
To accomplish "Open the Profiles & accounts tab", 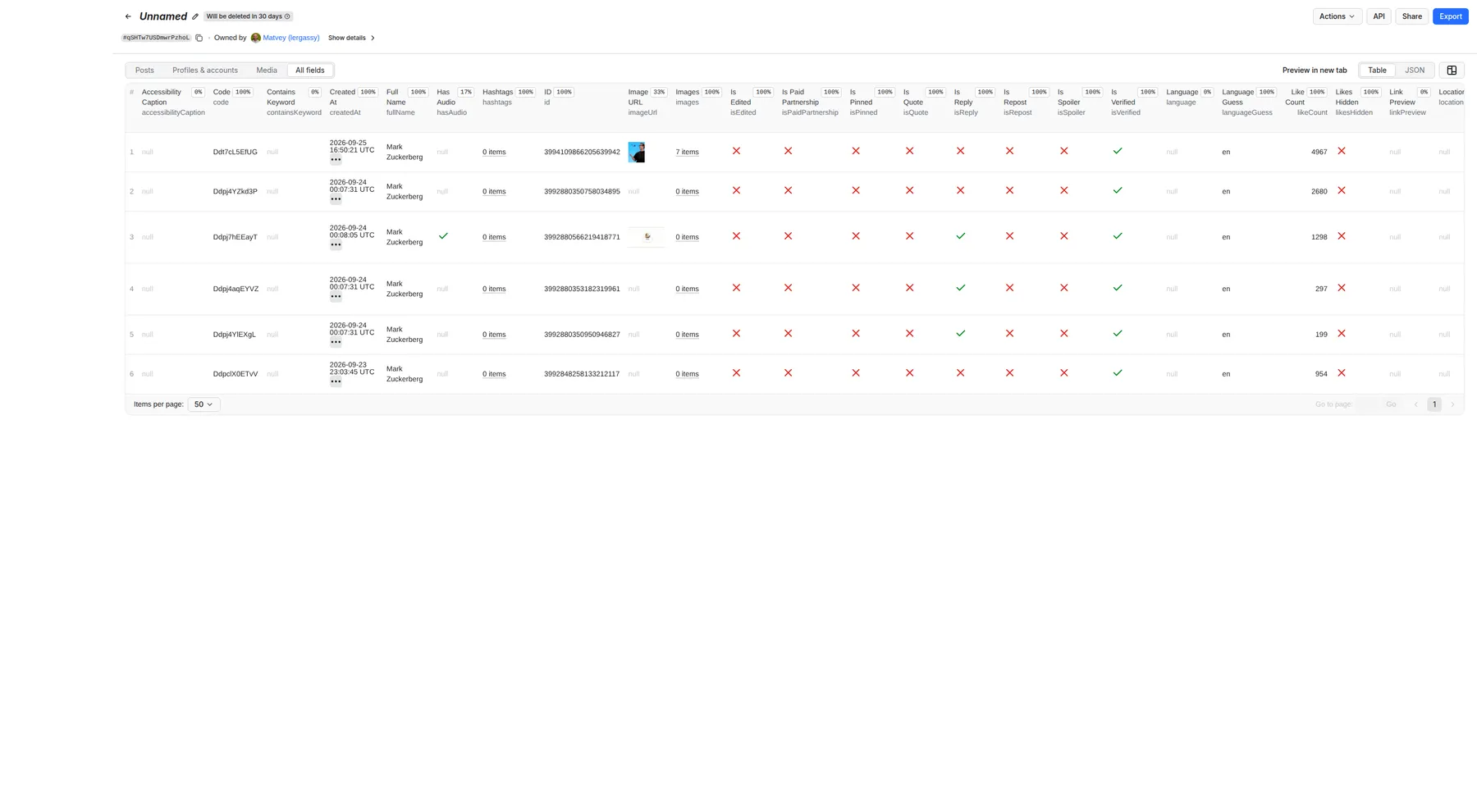I will pyautogui.click(x=205, y=71).
